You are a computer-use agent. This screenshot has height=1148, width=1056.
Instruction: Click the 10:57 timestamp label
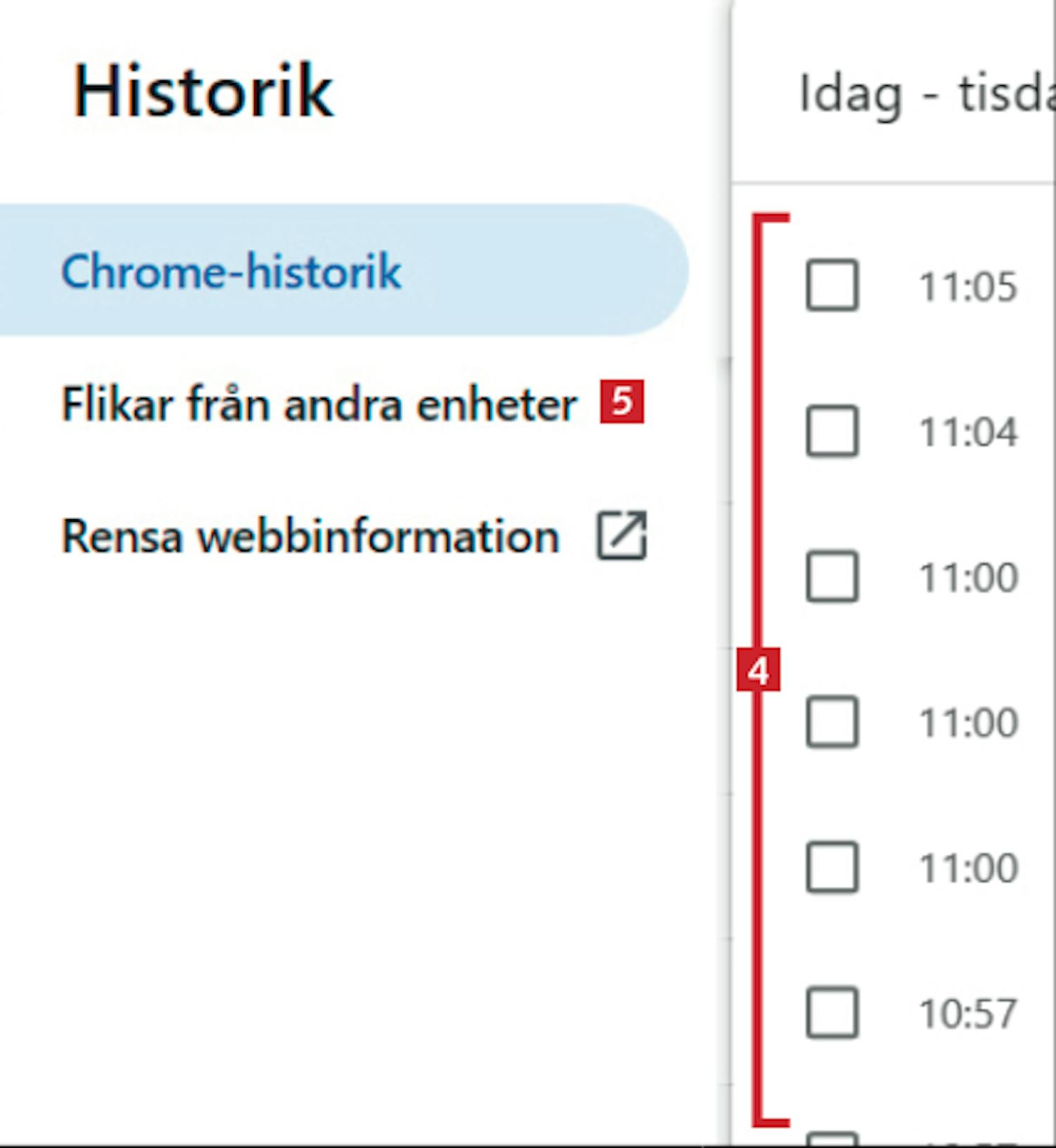[x=968, y=1014]
